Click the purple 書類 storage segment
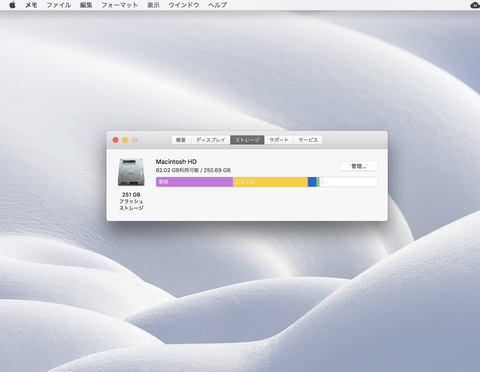The image size is (480, 372). point(194,182)
